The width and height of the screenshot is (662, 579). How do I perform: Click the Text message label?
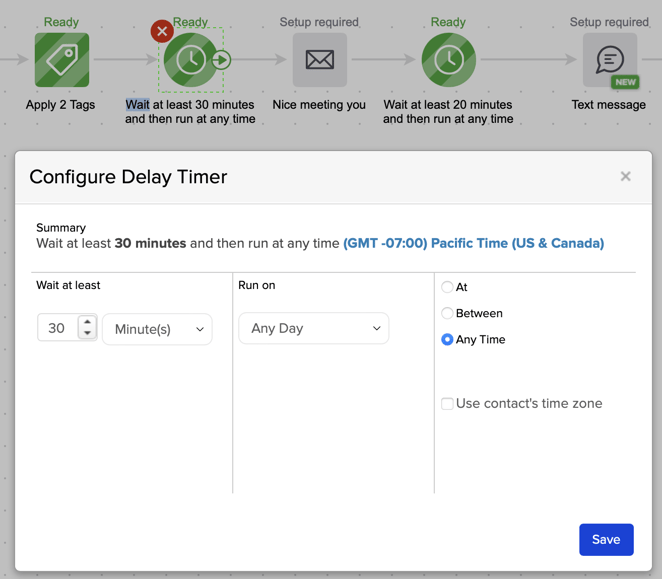[608, 104]
